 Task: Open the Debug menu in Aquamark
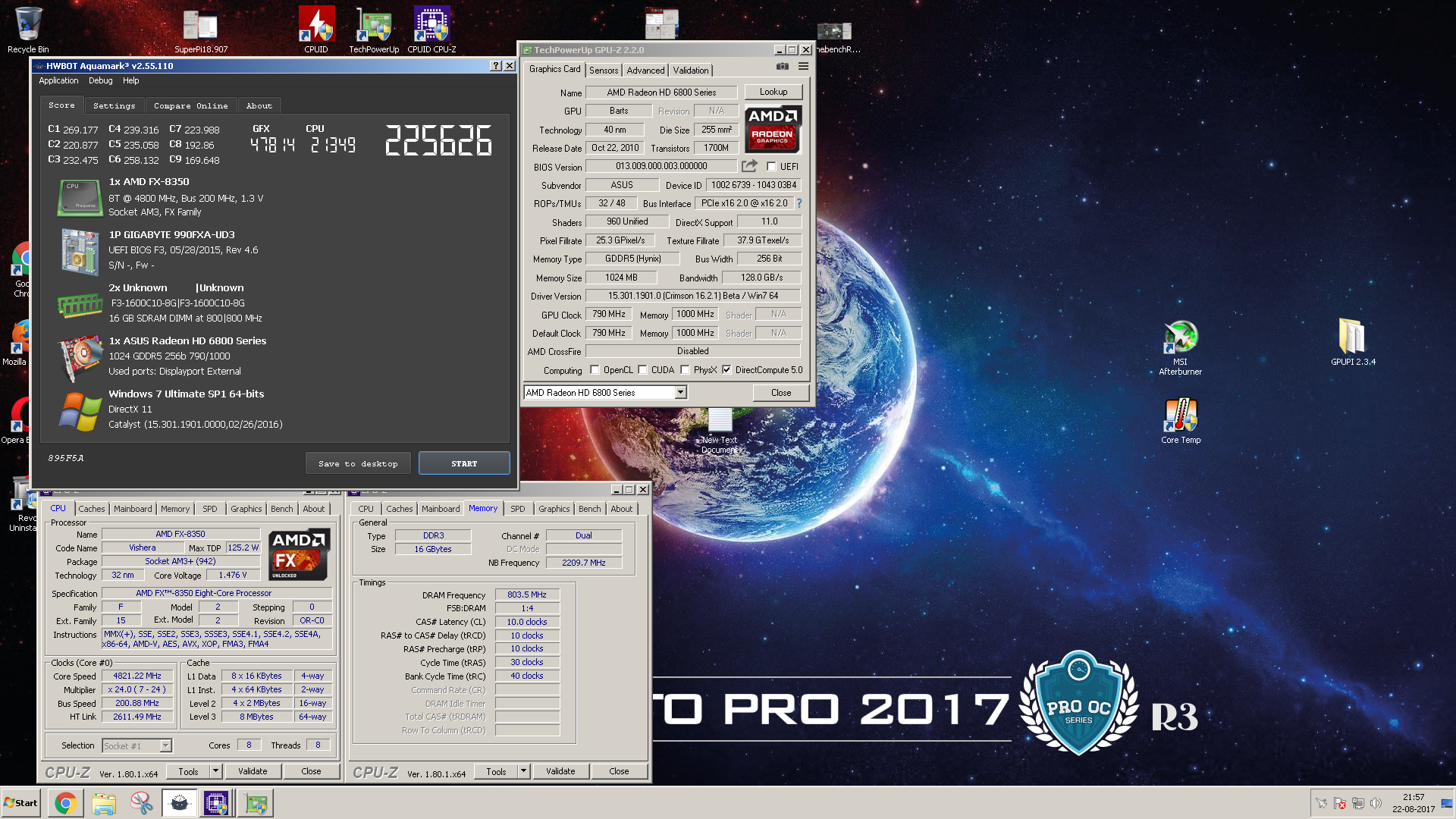point(100,80)
